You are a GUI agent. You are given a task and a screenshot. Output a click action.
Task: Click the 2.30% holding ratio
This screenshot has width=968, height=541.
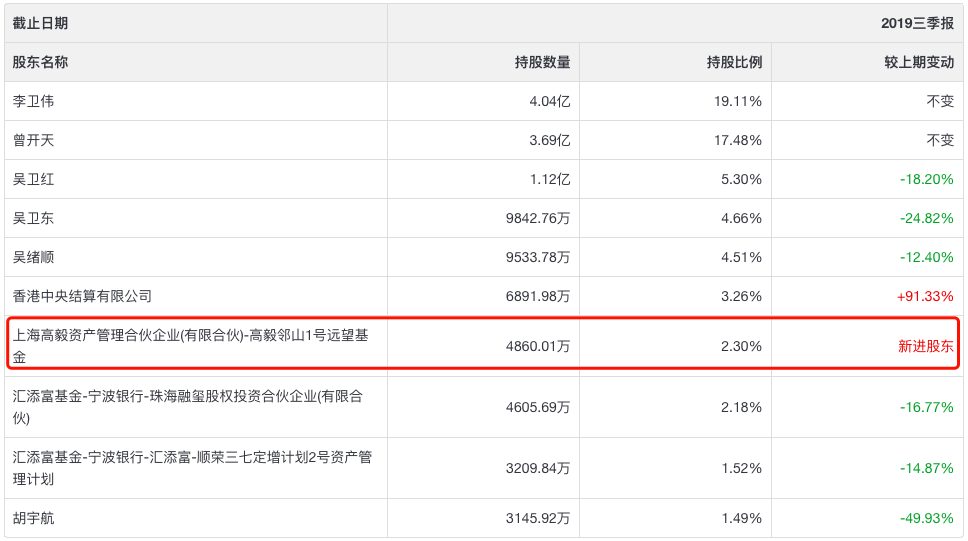tap(741, 346)
